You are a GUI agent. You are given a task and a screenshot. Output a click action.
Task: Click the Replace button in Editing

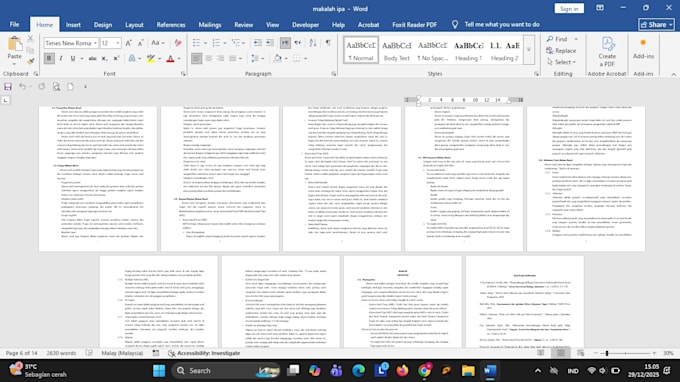point(562,51)
